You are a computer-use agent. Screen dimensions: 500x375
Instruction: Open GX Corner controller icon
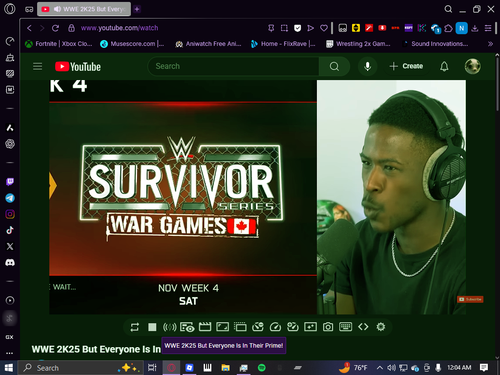coord(29,9)
